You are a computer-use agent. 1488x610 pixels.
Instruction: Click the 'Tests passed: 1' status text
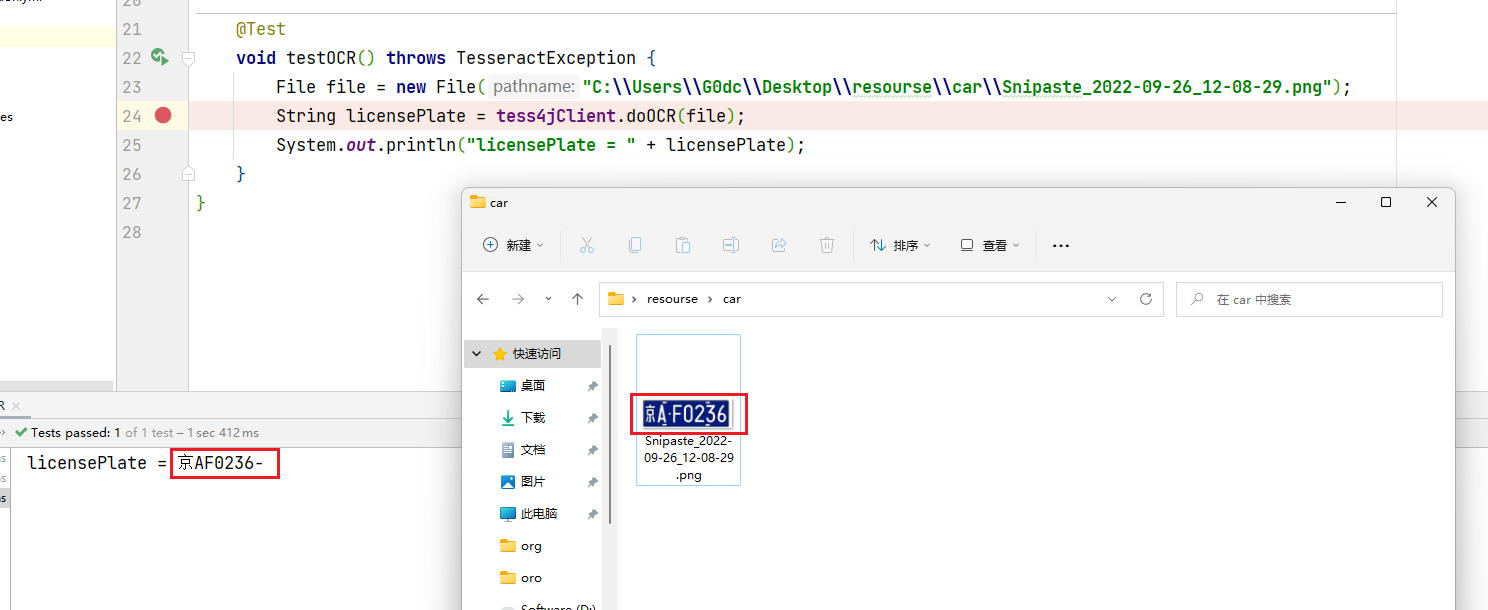tap(77, 433)
